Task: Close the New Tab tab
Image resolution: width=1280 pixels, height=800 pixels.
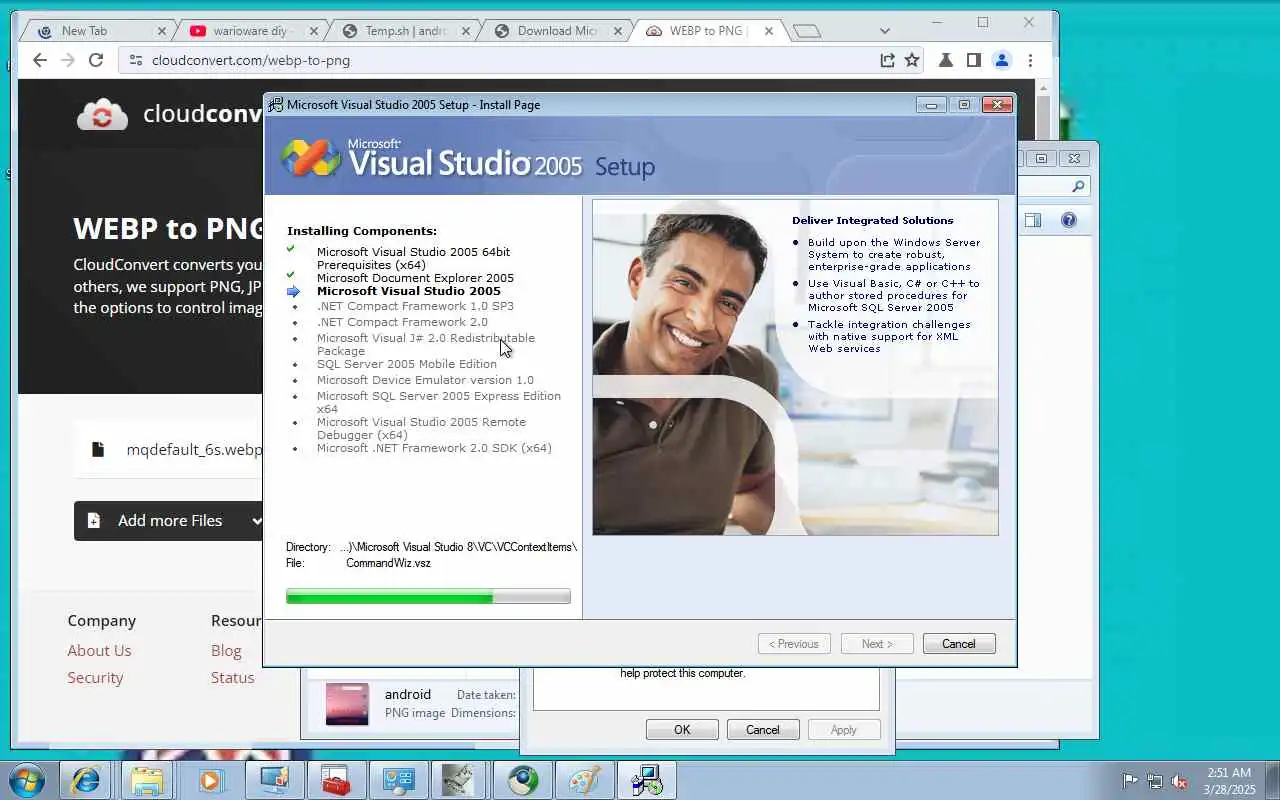Action: (x=161, y=31)
